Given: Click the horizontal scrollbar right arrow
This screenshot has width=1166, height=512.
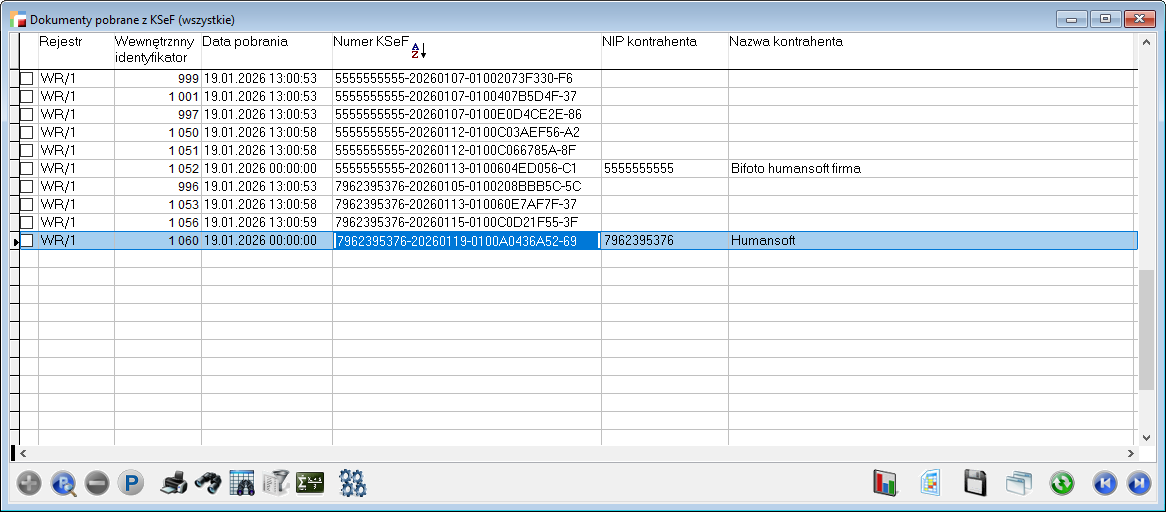Looking at the screenshot, I should click(1130, 453).
